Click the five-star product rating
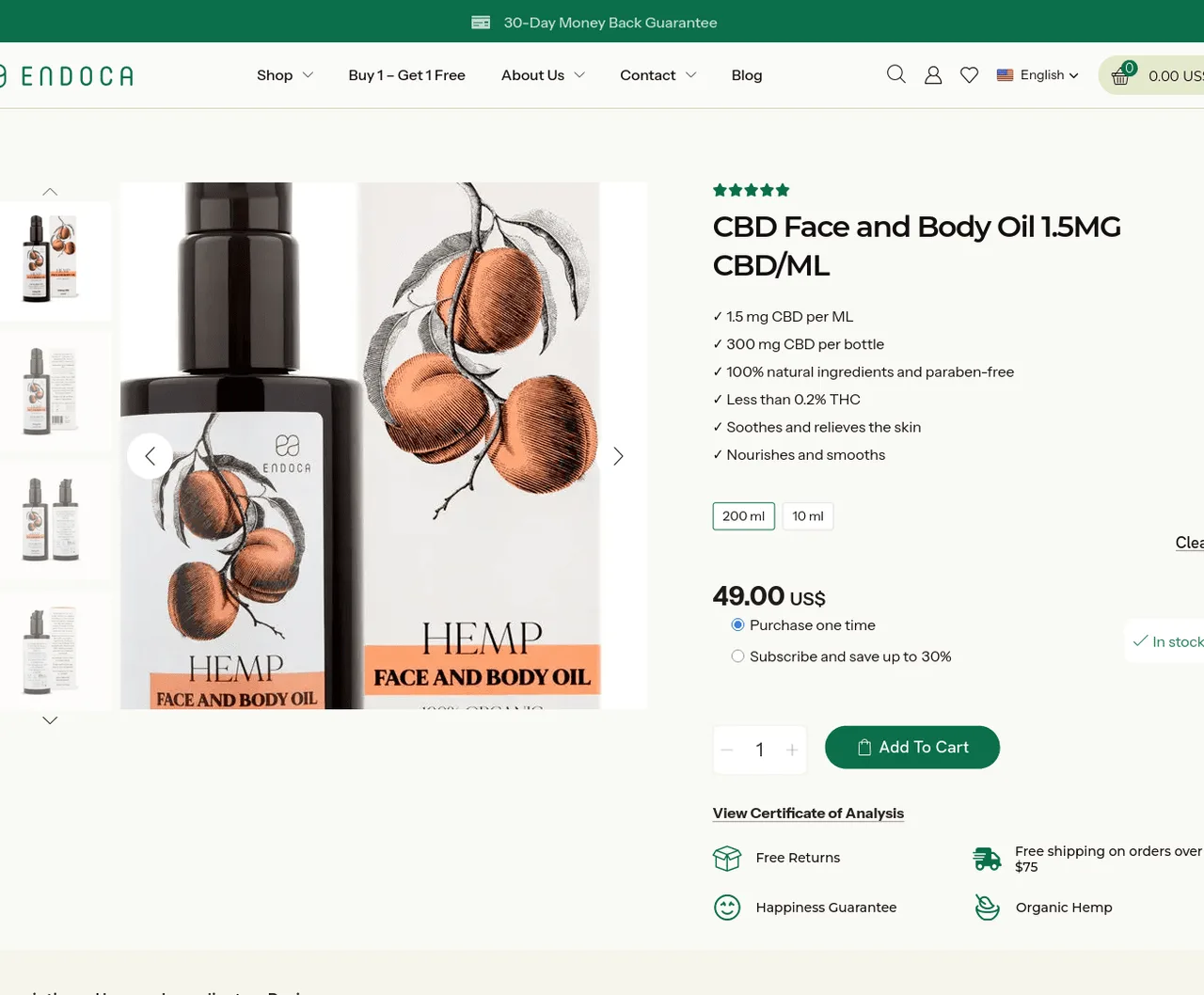Viewport: 1204px width, 995px height. coord(751,190)
